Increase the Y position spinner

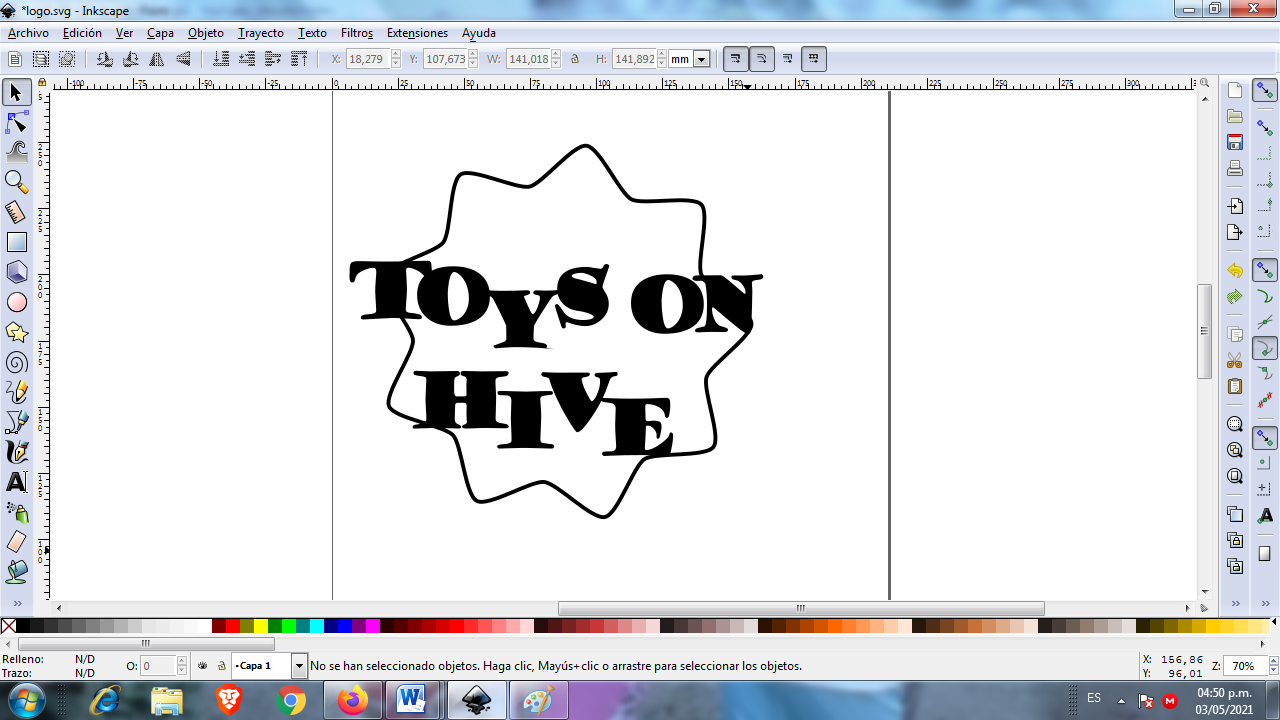475,55
